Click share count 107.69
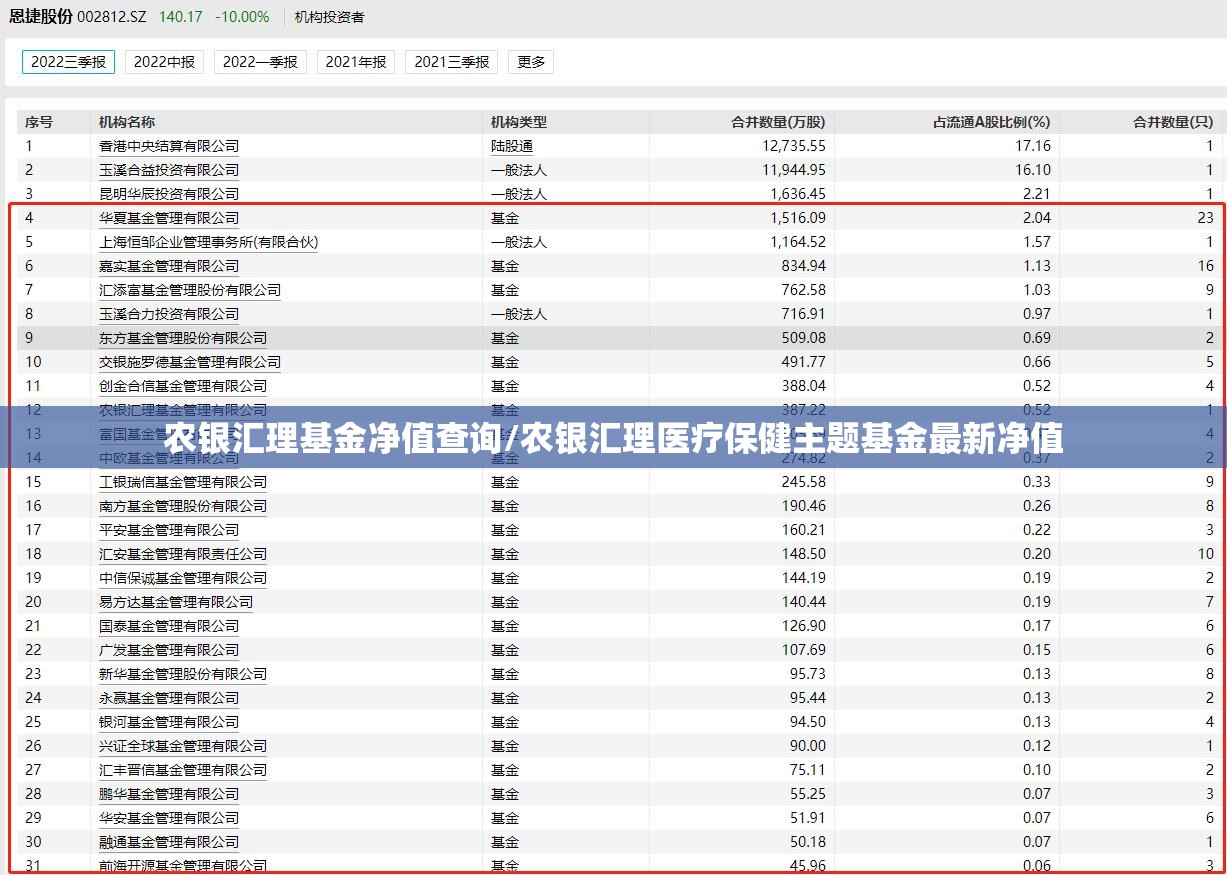Screen dimensions: 1227x875 [804, 650]
